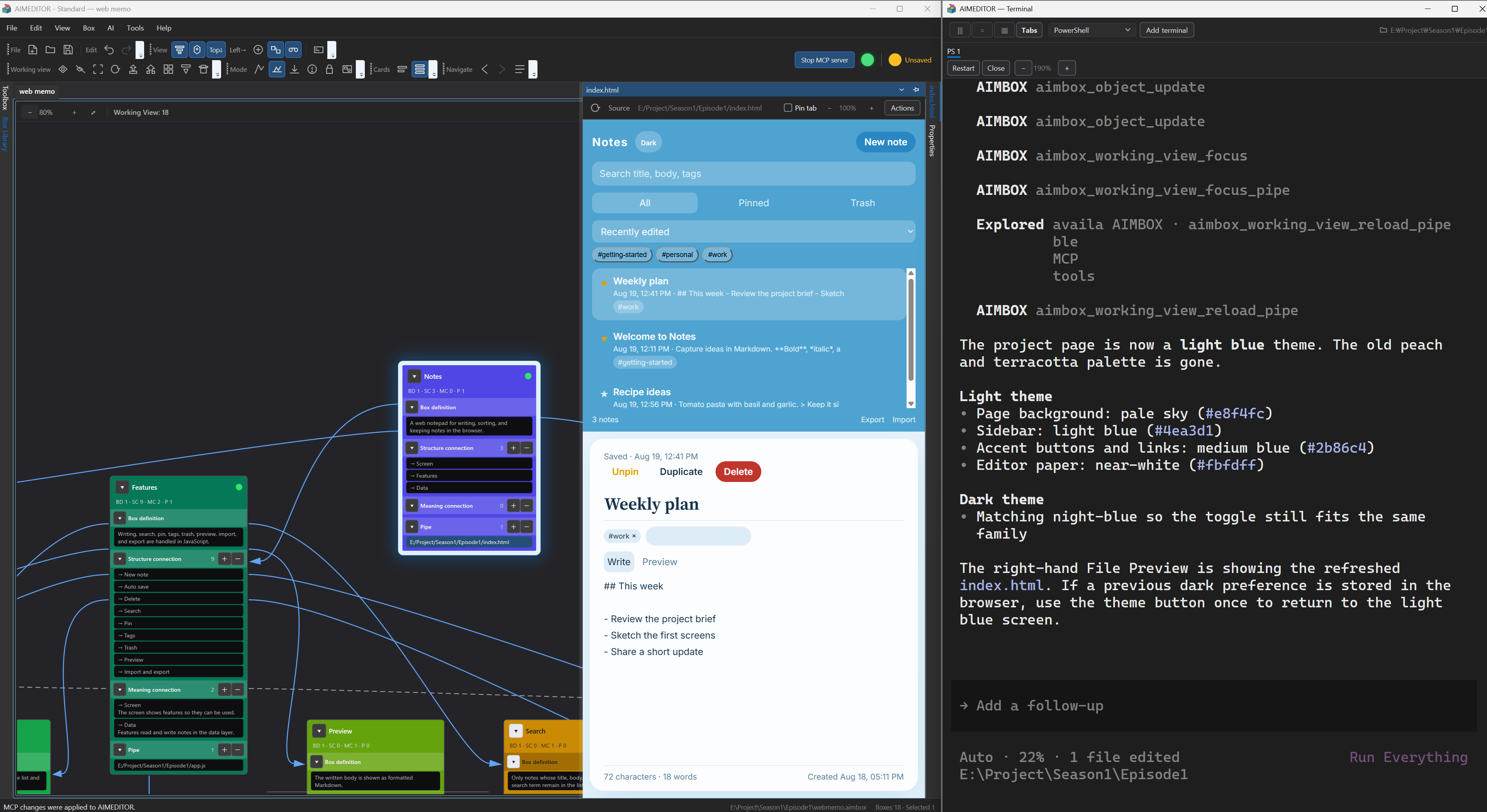This screenshot has width=1487, height=812.
Task: Click the four-squares grid icon in Working view toolbar
Action: pos(168,69)
